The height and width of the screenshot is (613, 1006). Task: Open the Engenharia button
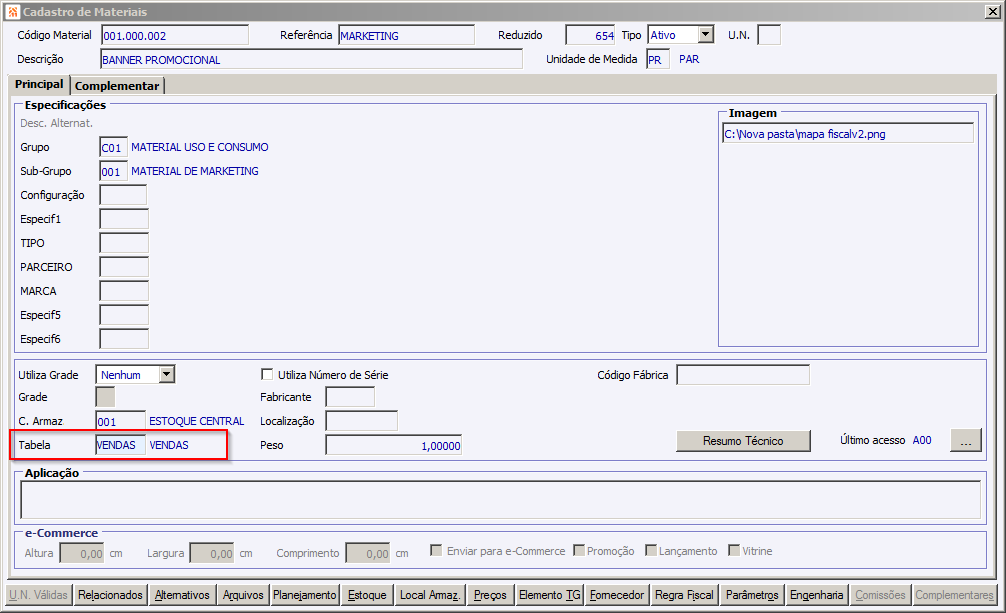pos(817,595)
